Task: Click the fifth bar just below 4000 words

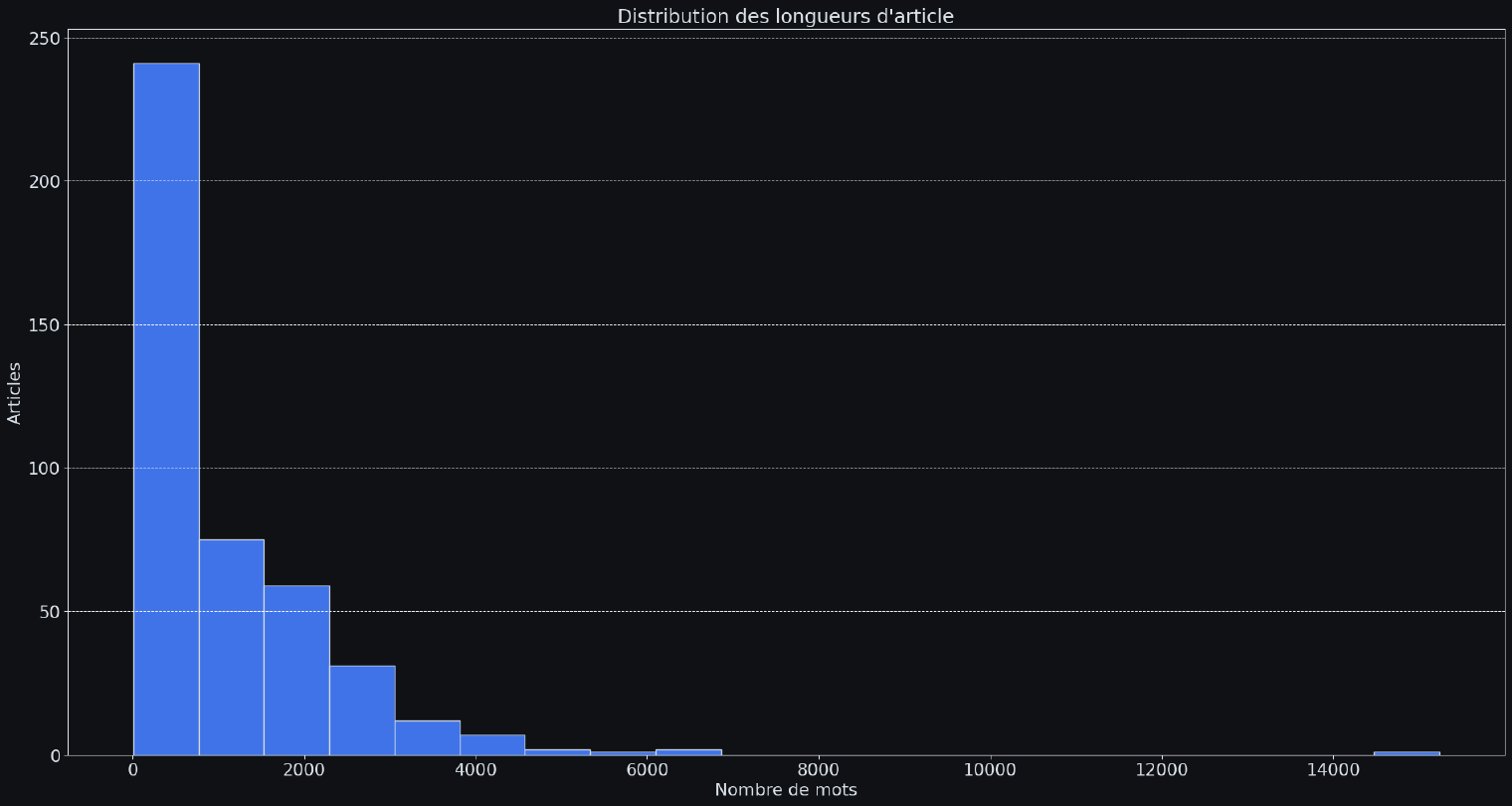Action: pos(427,737)
